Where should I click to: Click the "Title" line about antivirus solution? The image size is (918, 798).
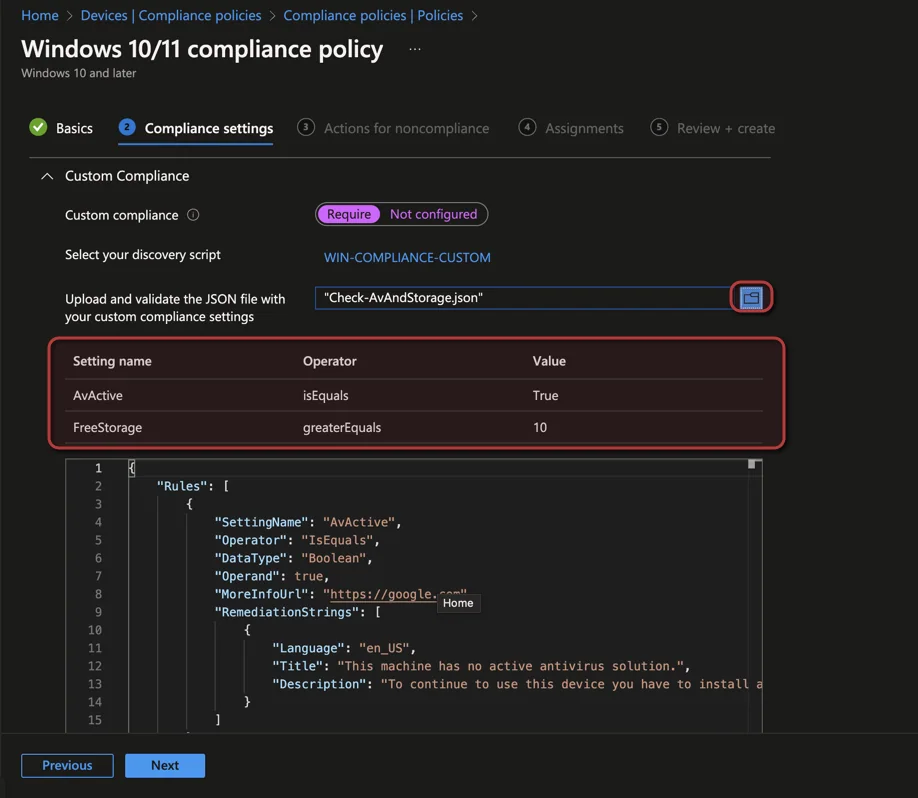481,666
